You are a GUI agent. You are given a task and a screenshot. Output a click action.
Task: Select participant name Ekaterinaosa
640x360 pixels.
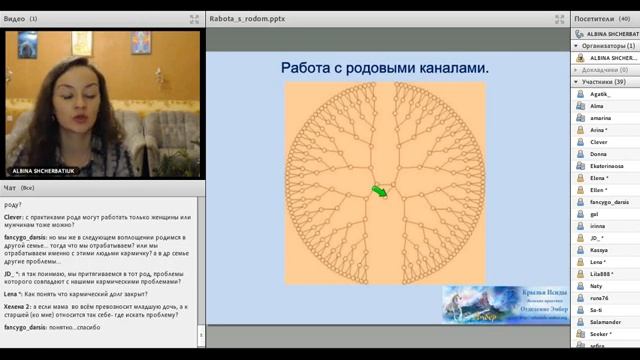607,166
